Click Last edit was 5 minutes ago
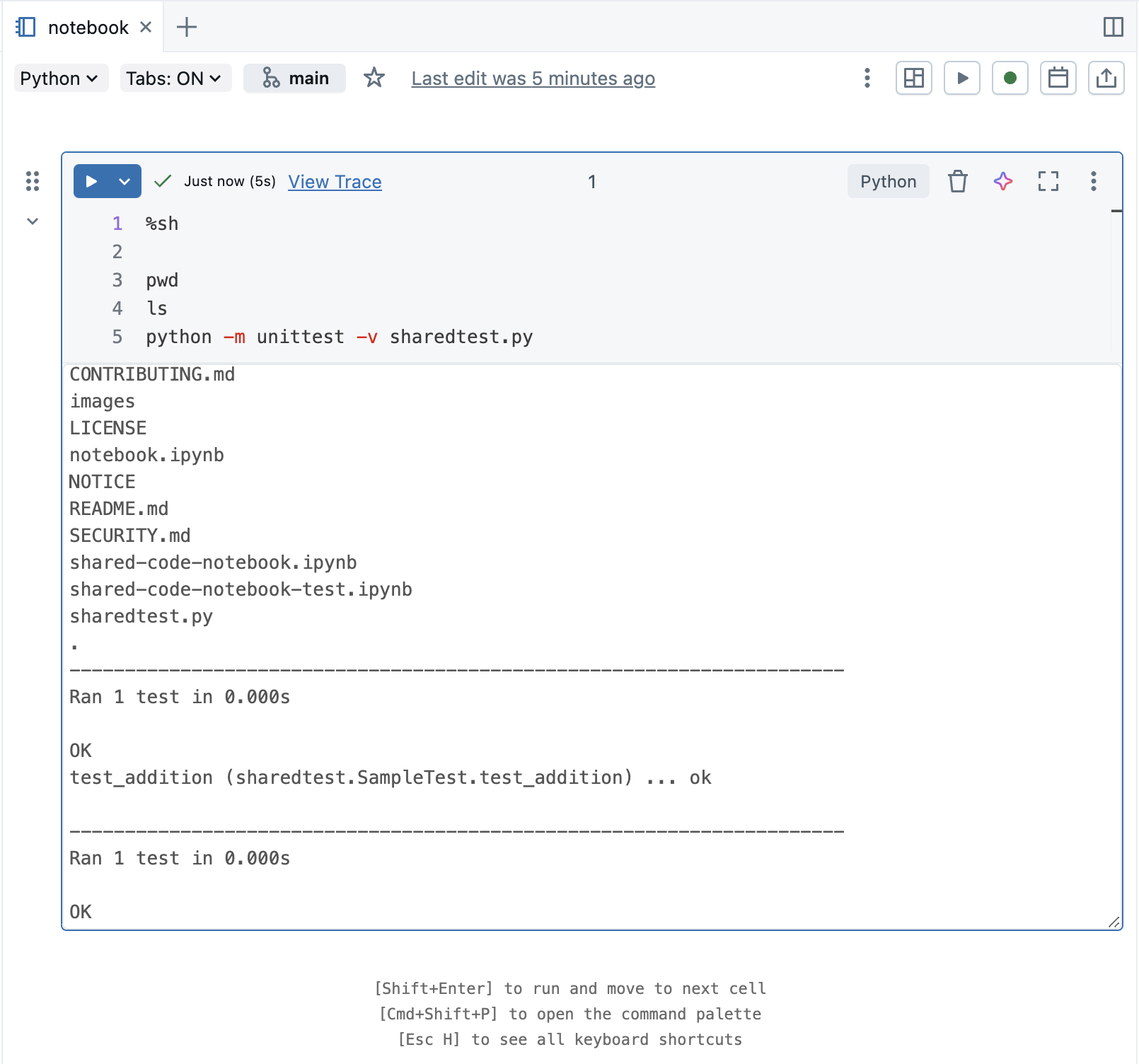The image size is (1139, 1064). point(533,79)
